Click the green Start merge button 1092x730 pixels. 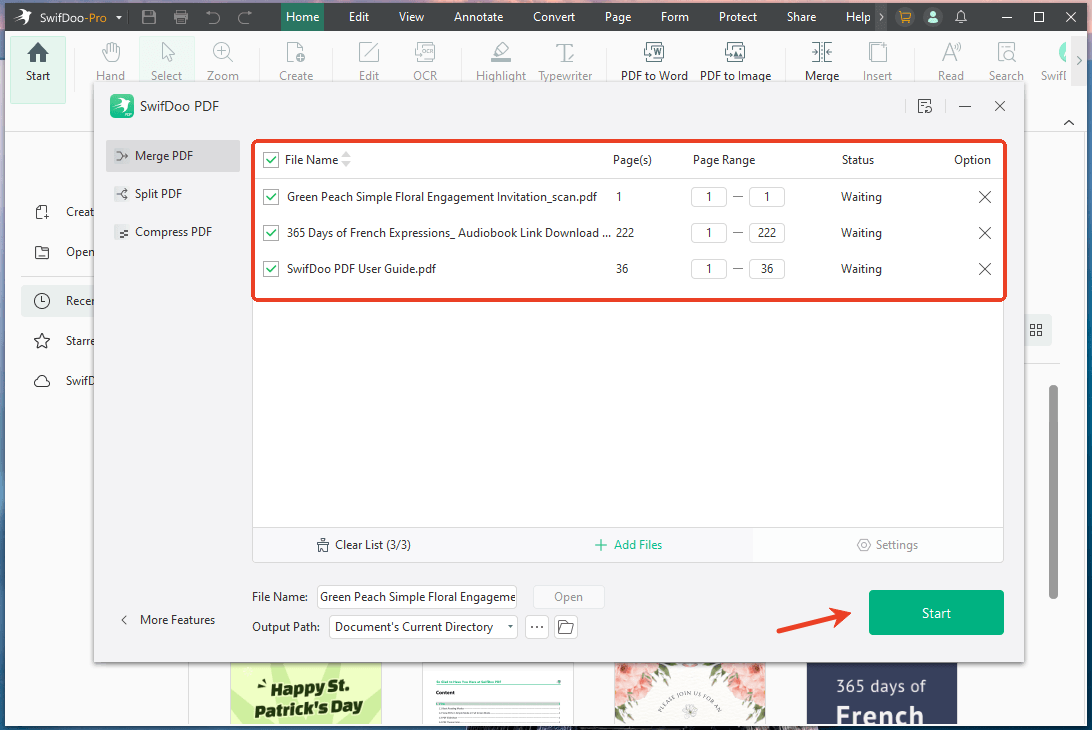coord(936,613)
